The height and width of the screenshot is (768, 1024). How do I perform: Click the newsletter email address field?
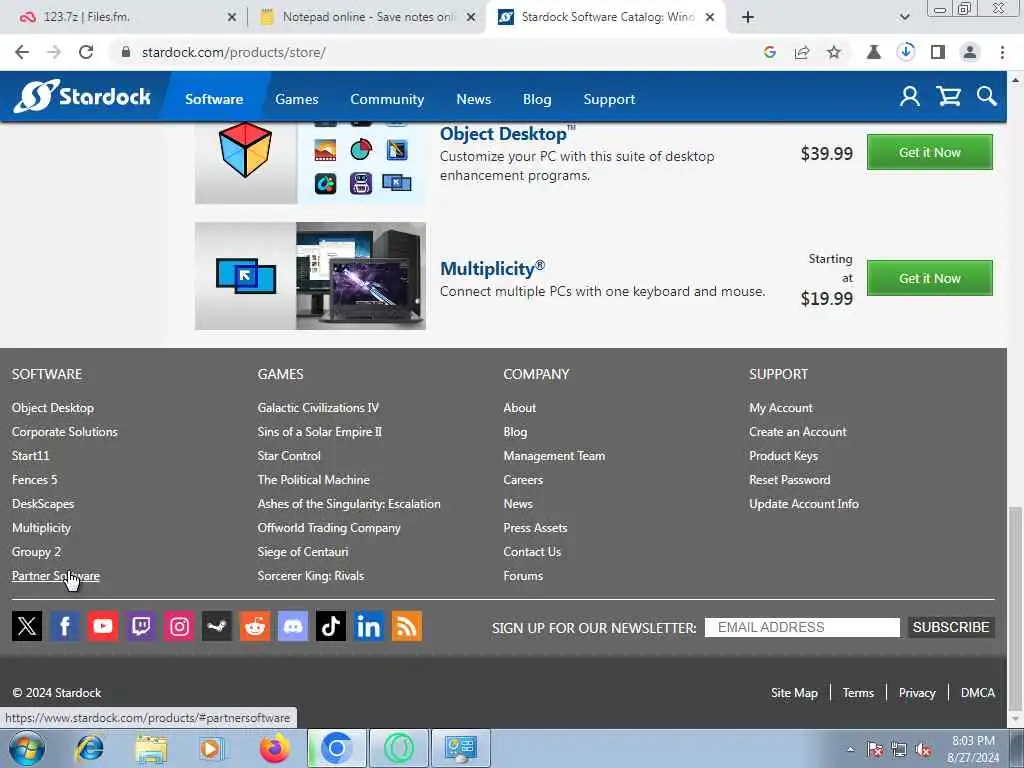point(802,627)
